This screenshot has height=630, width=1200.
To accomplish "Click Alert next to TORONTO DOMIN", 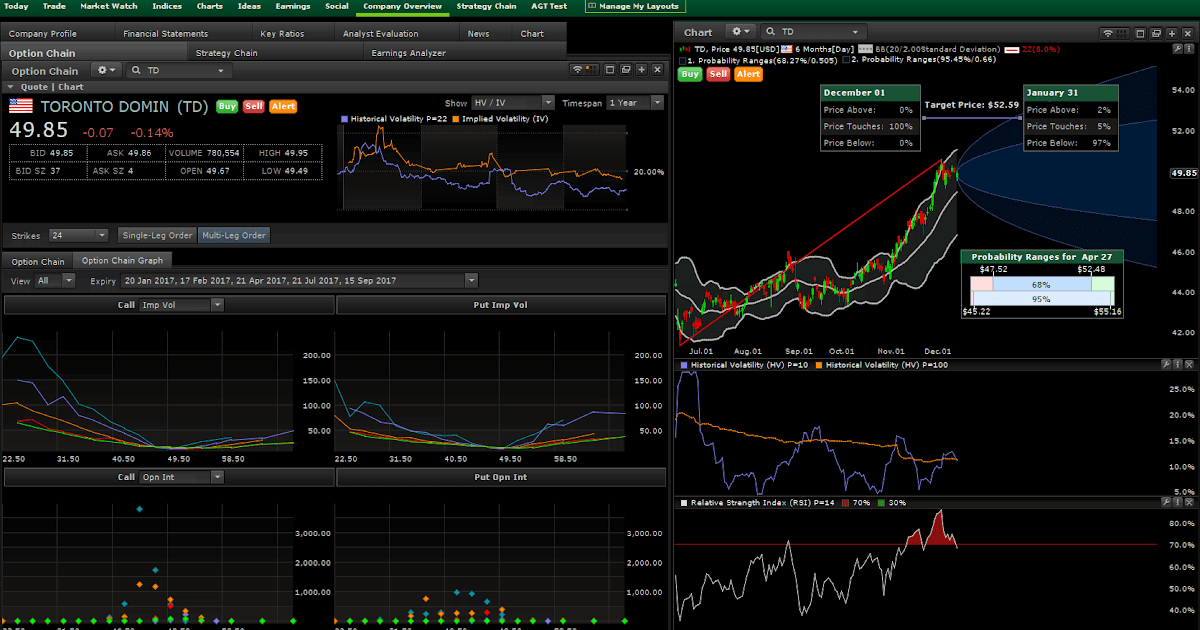I will click(283, 106).
